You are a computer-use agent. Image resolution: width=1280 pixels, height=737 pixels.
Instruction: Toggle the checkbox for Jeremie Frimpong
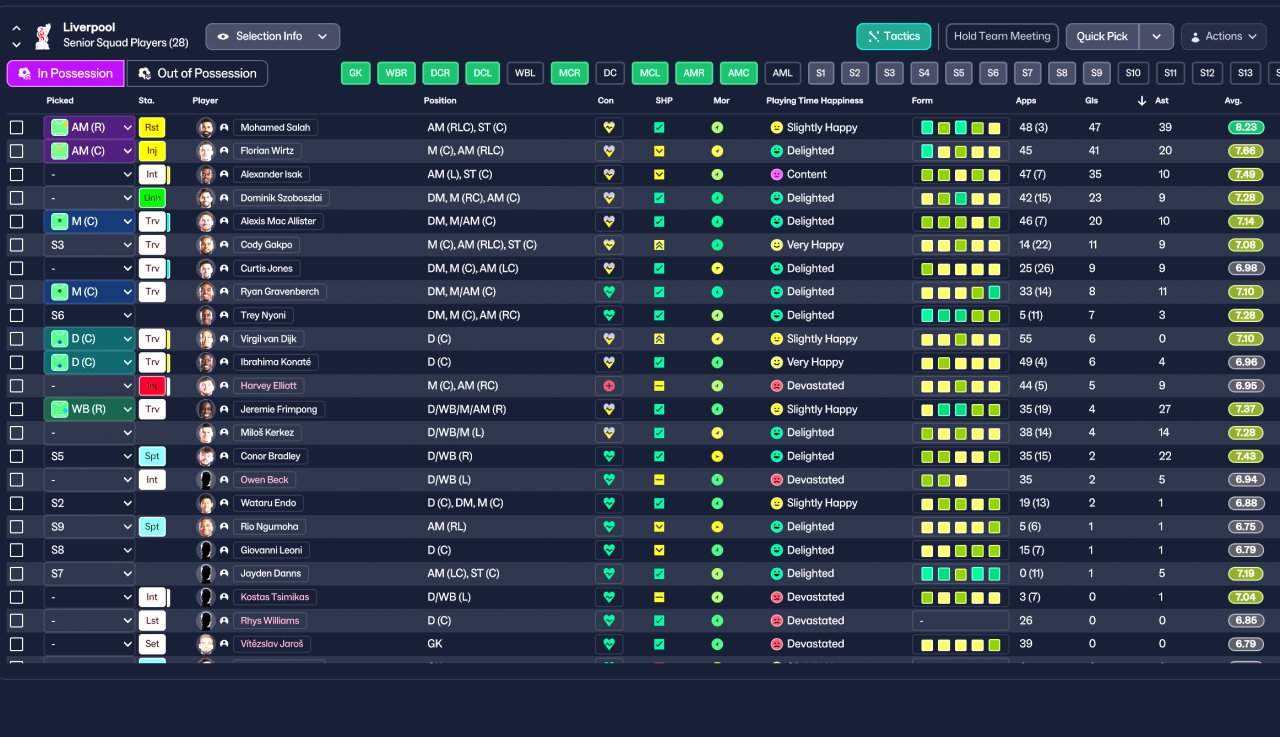(16, 409)
